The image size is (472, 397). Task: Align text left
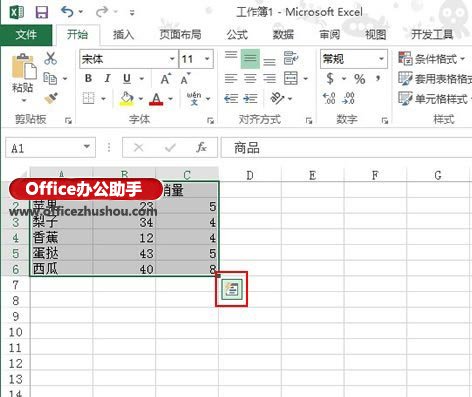pyautogui.click(x=231, y=79)
